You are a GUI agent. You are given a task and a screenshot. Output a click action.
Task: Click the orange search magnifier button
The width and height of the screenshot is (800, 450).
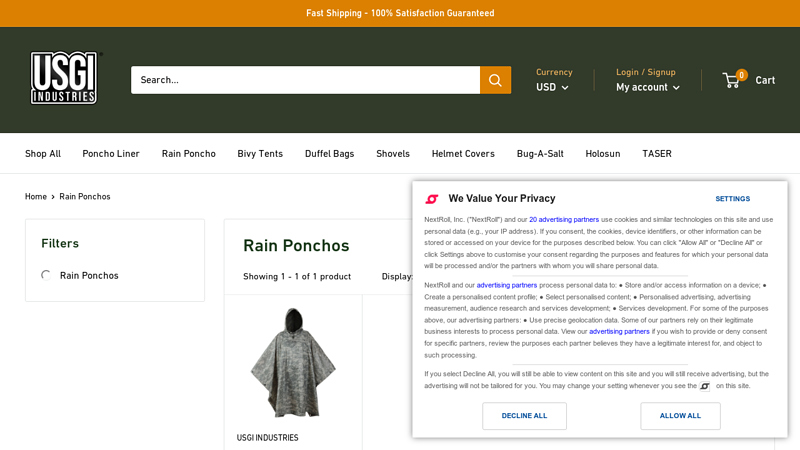tap(495, 80)
